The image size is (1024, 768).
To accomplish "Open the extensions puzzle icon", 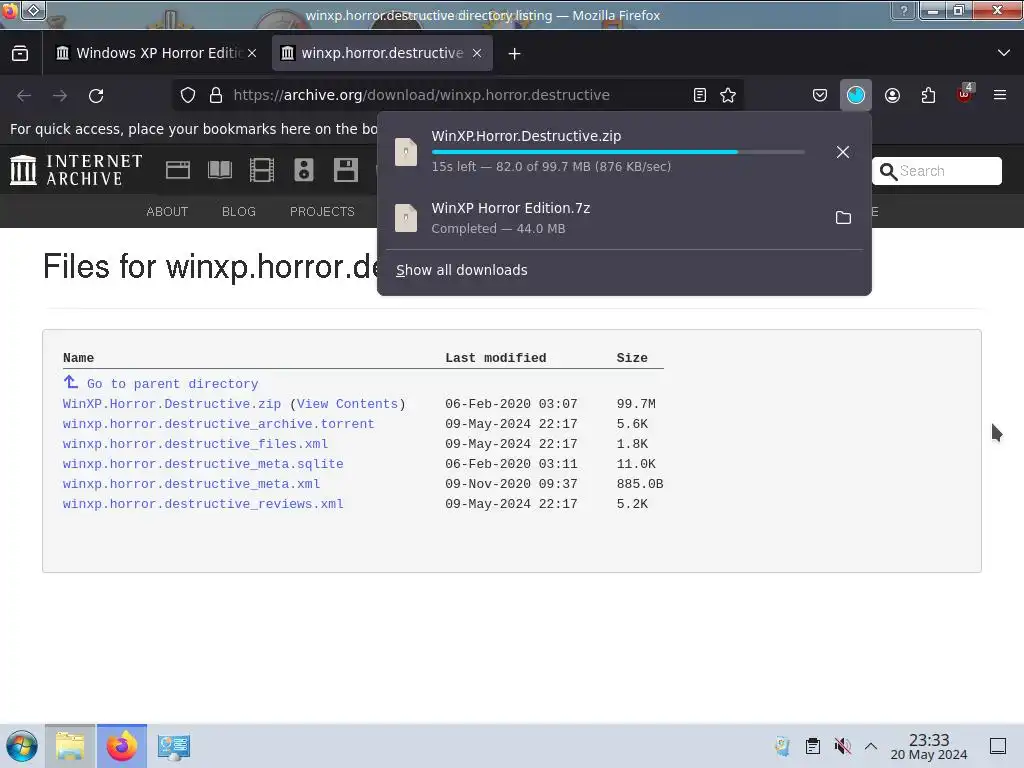I will 928,95.
